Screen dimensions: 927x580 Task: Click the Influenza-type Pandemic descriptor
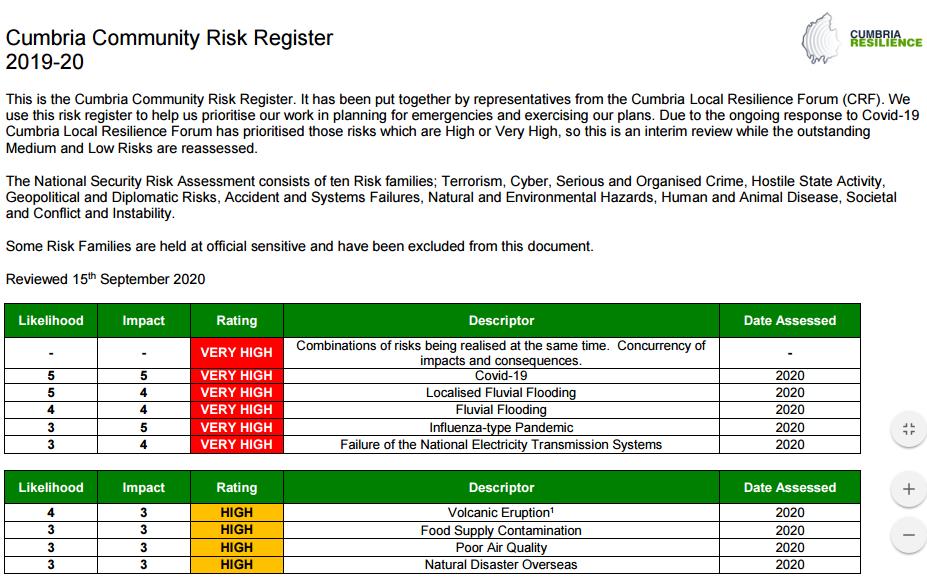501,427
